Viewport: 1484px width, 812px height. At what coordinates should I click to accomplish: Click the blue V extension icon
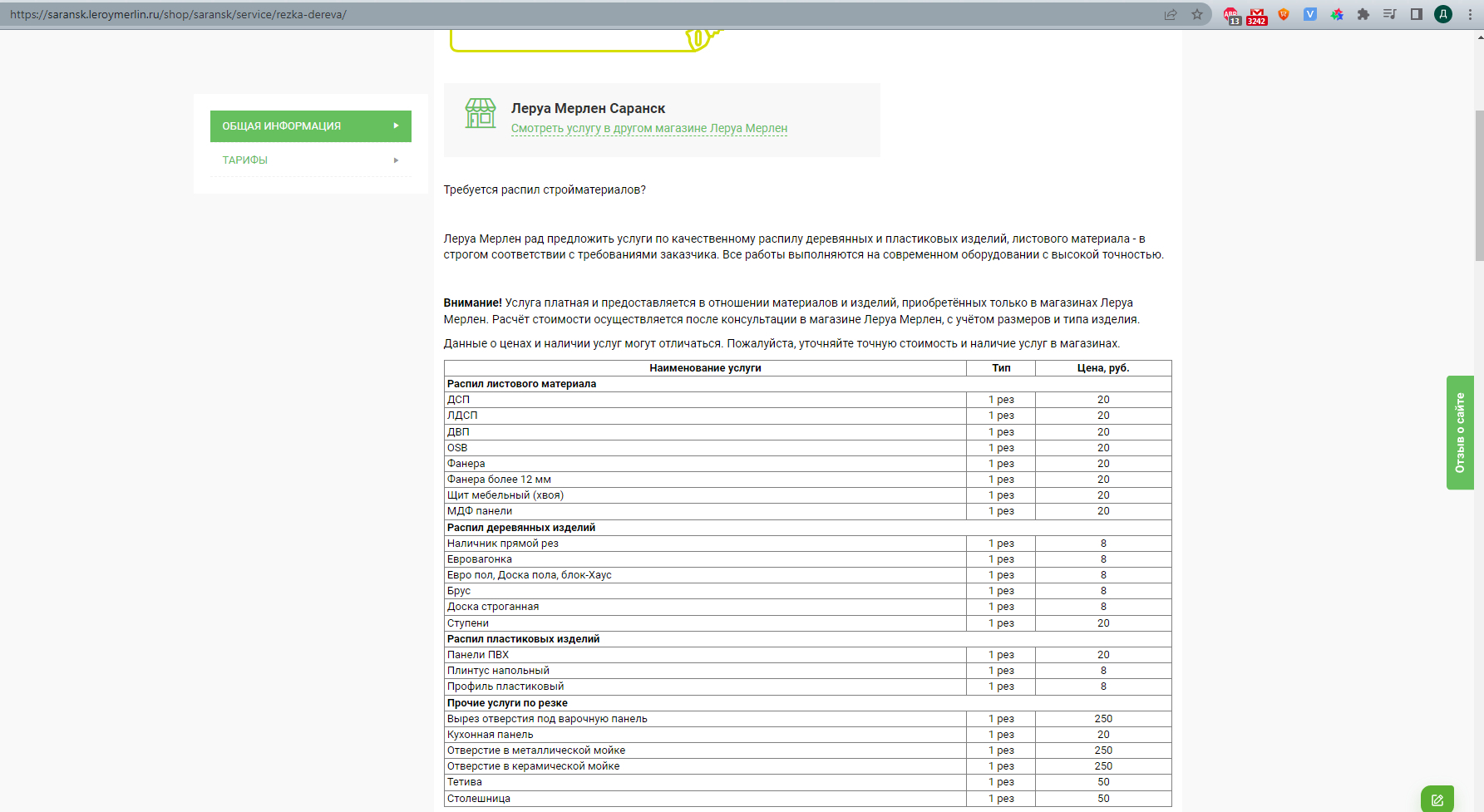[1310, 14]
